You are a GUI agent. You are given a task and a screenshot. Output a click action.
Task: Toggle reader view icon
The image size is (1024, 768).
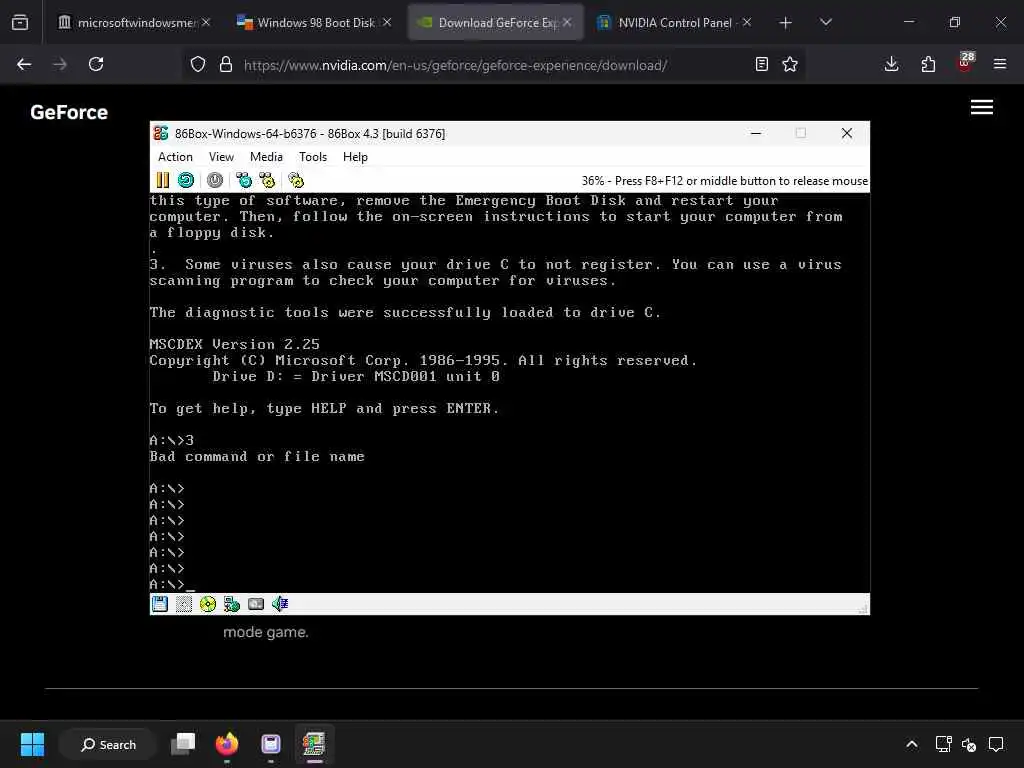pos(761,64)
